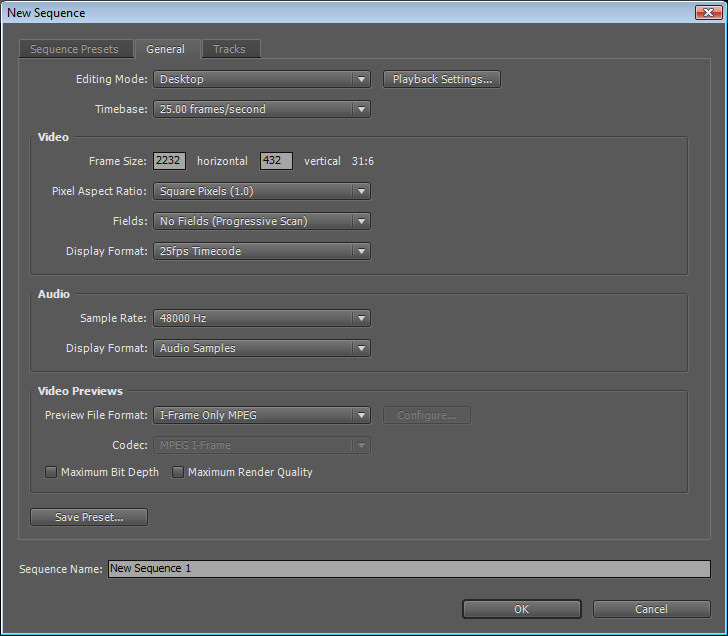
Task: Click the Save Preset button
Action: tap(89, 517)
